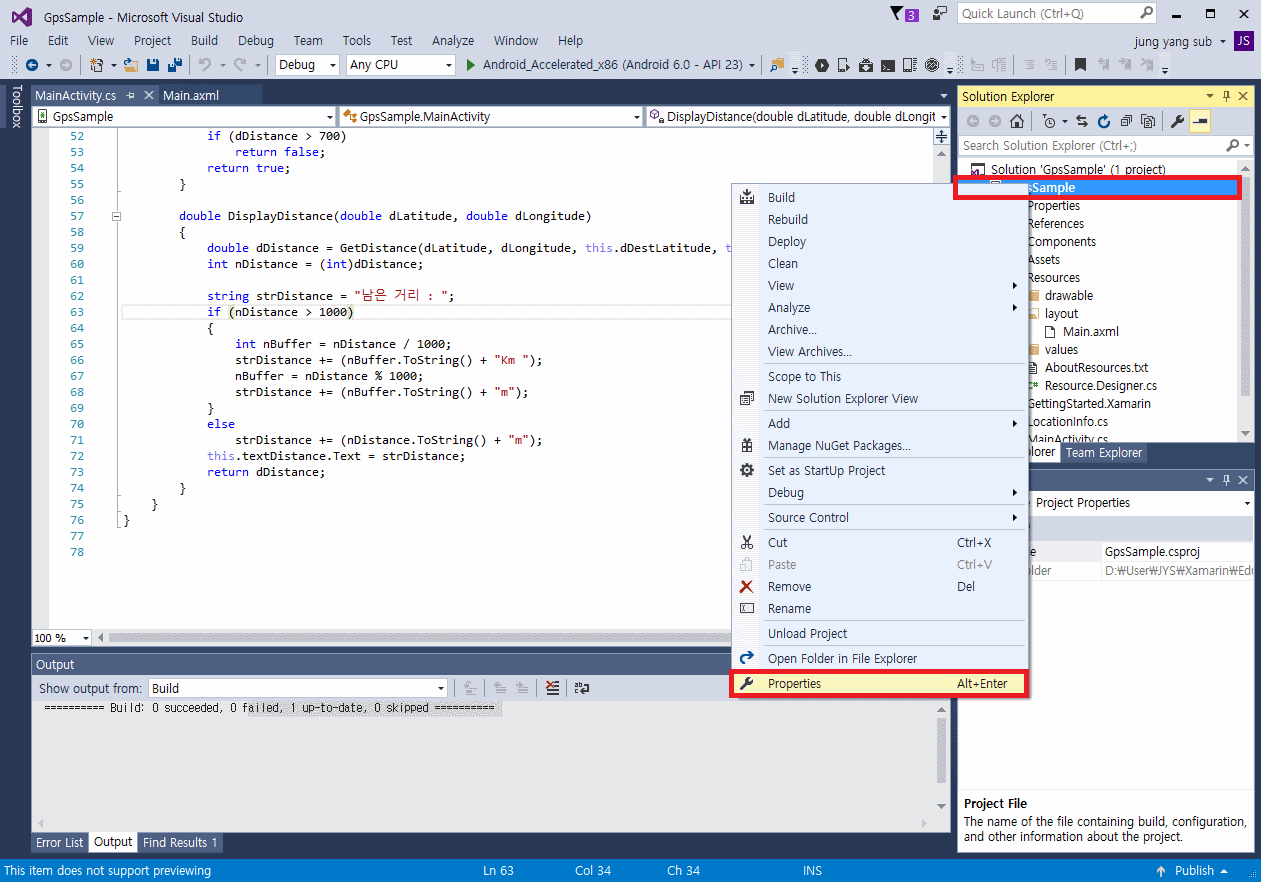Screen dimensions: 1261x882
Task: Click the Search Solution Explorer field
Action: click(1105, 146)
